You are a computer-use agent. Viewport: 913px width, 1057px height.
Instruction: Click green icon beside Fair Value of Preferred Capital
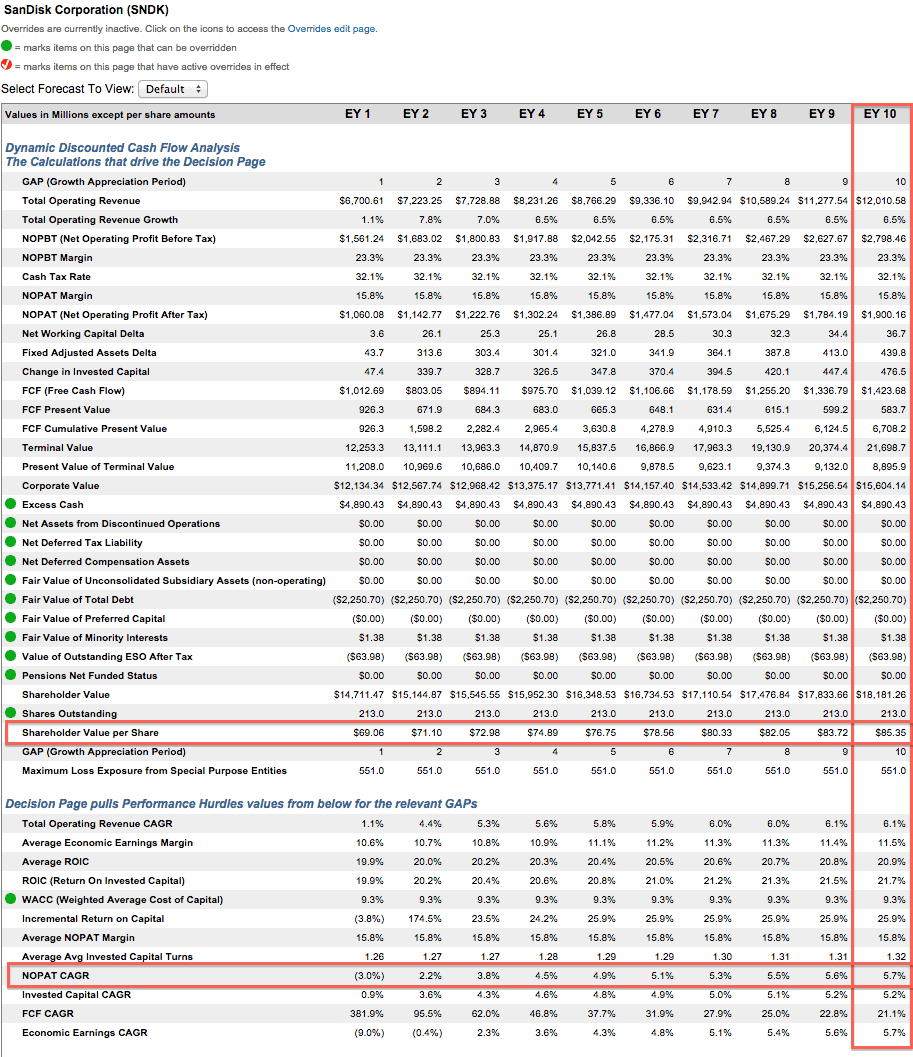[11, 617]
